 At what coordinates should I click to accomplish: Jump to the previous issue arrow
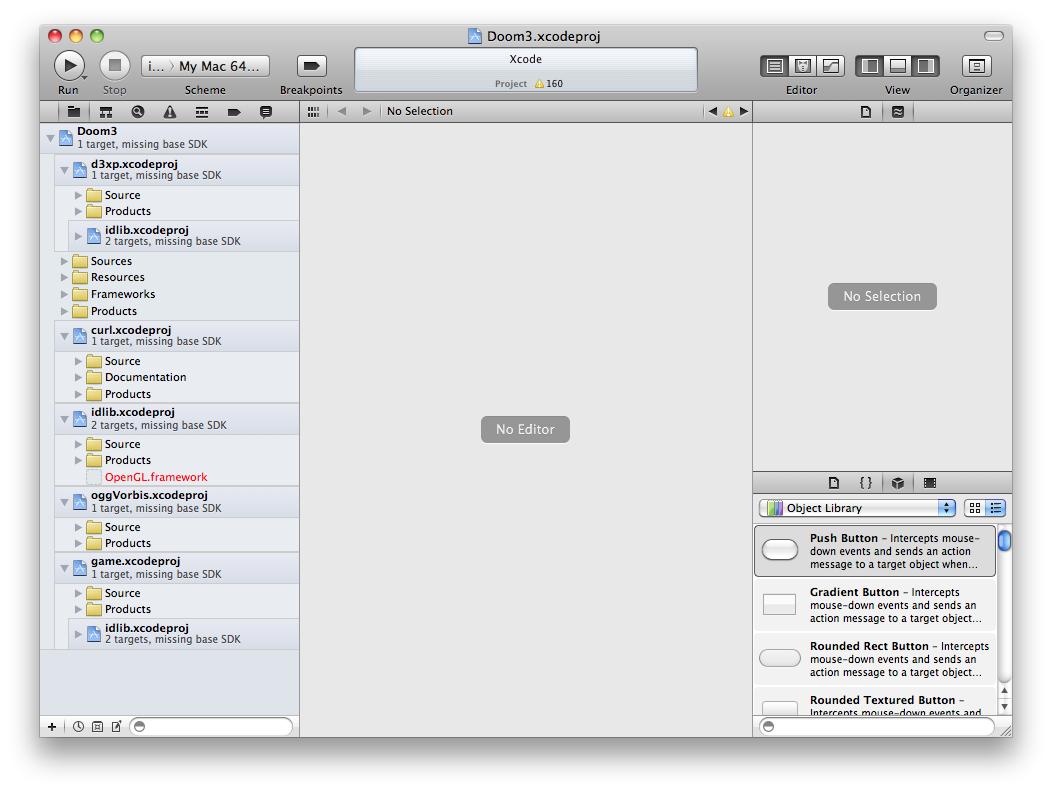click(713, 111)
